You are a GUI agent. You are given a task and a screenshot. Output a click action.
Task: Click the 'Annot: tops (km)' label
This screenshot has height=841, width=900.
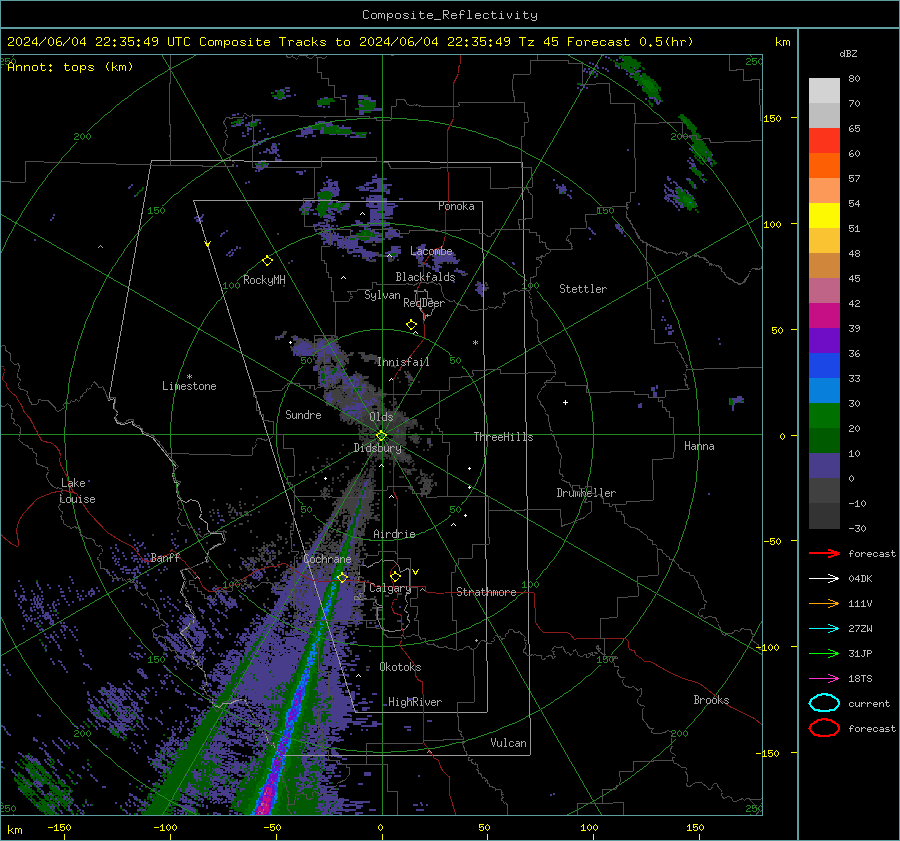(70, 67)
